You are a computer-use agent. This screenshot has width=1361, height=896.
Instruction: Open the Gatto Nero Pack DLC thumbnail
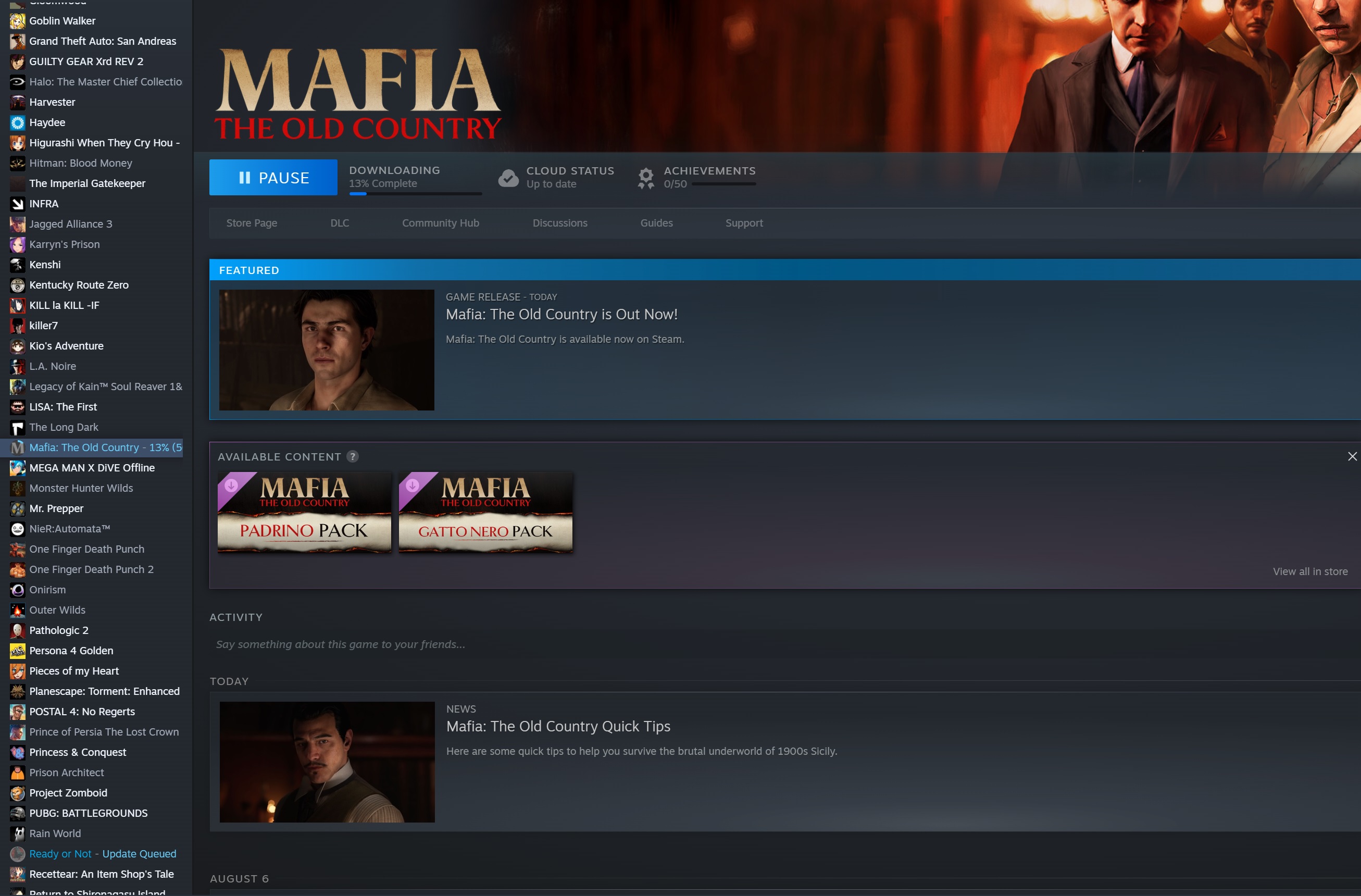tap(485, 512)
